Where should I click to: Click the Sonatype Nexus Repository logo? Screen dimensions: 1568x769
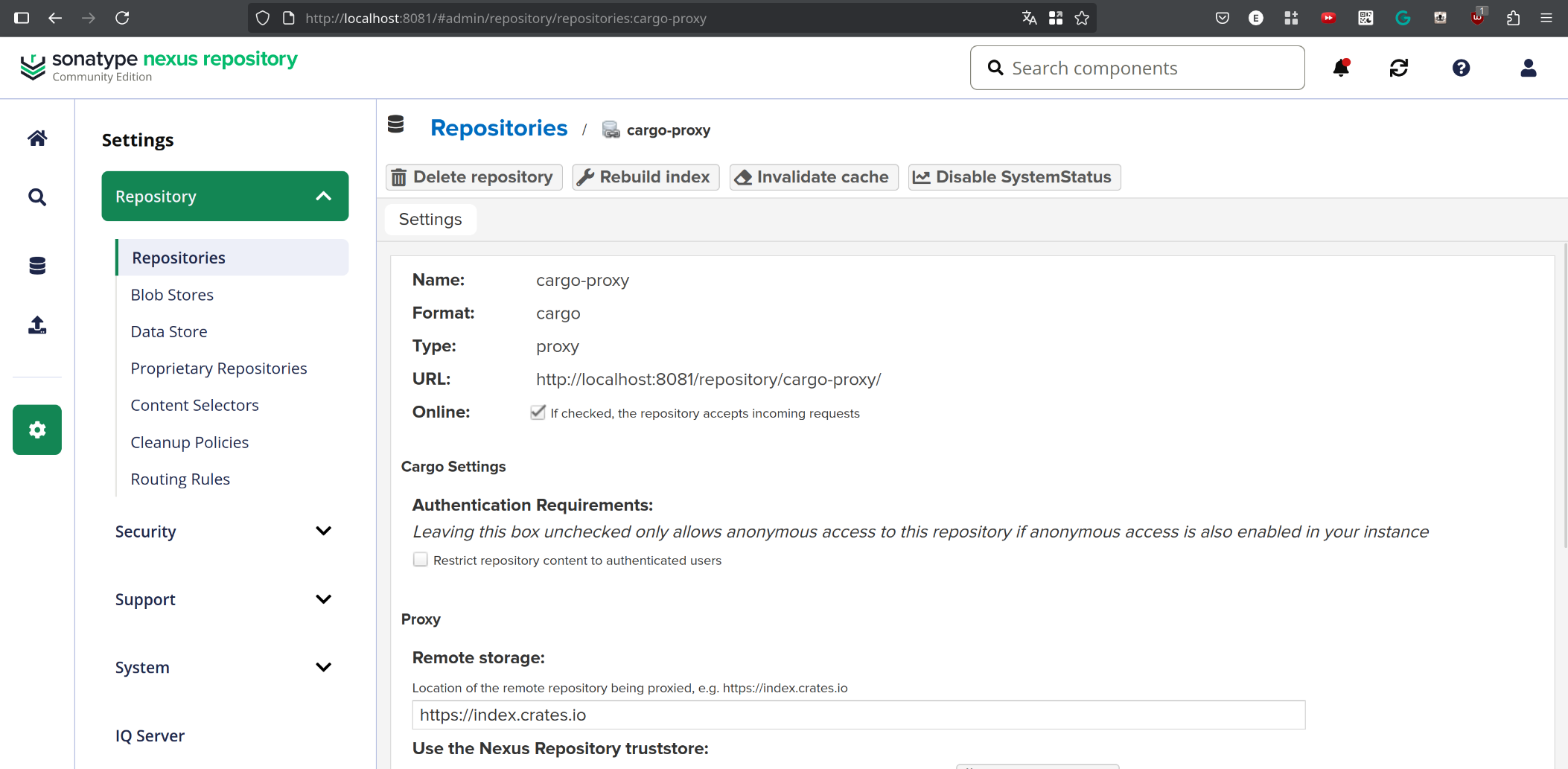point(159,67)
